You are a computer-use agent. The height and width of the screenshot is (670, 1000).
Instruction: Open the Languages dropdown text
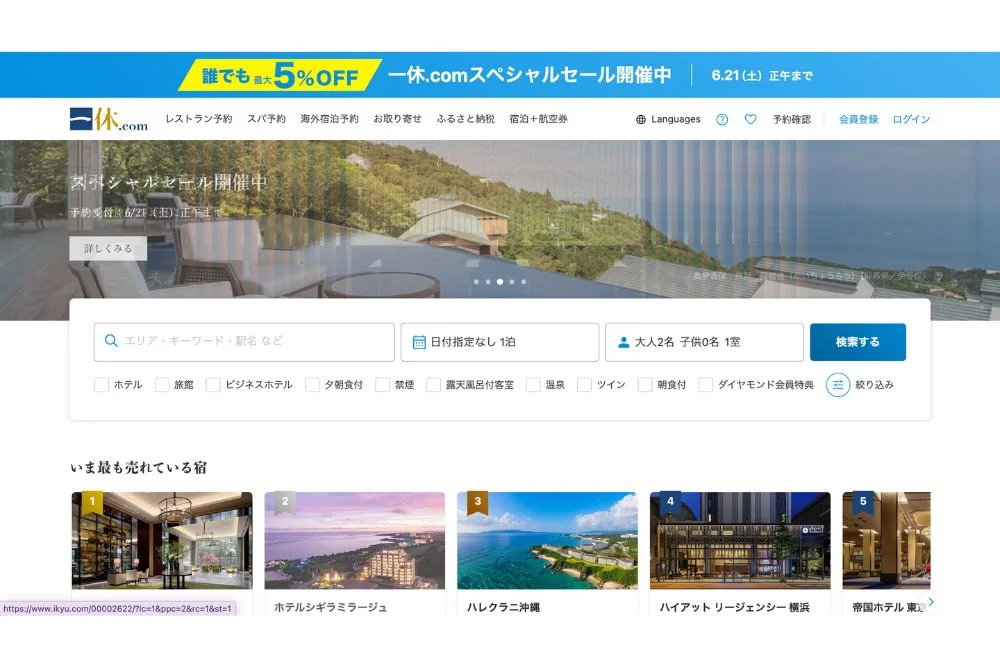click(x=675, y=119)
